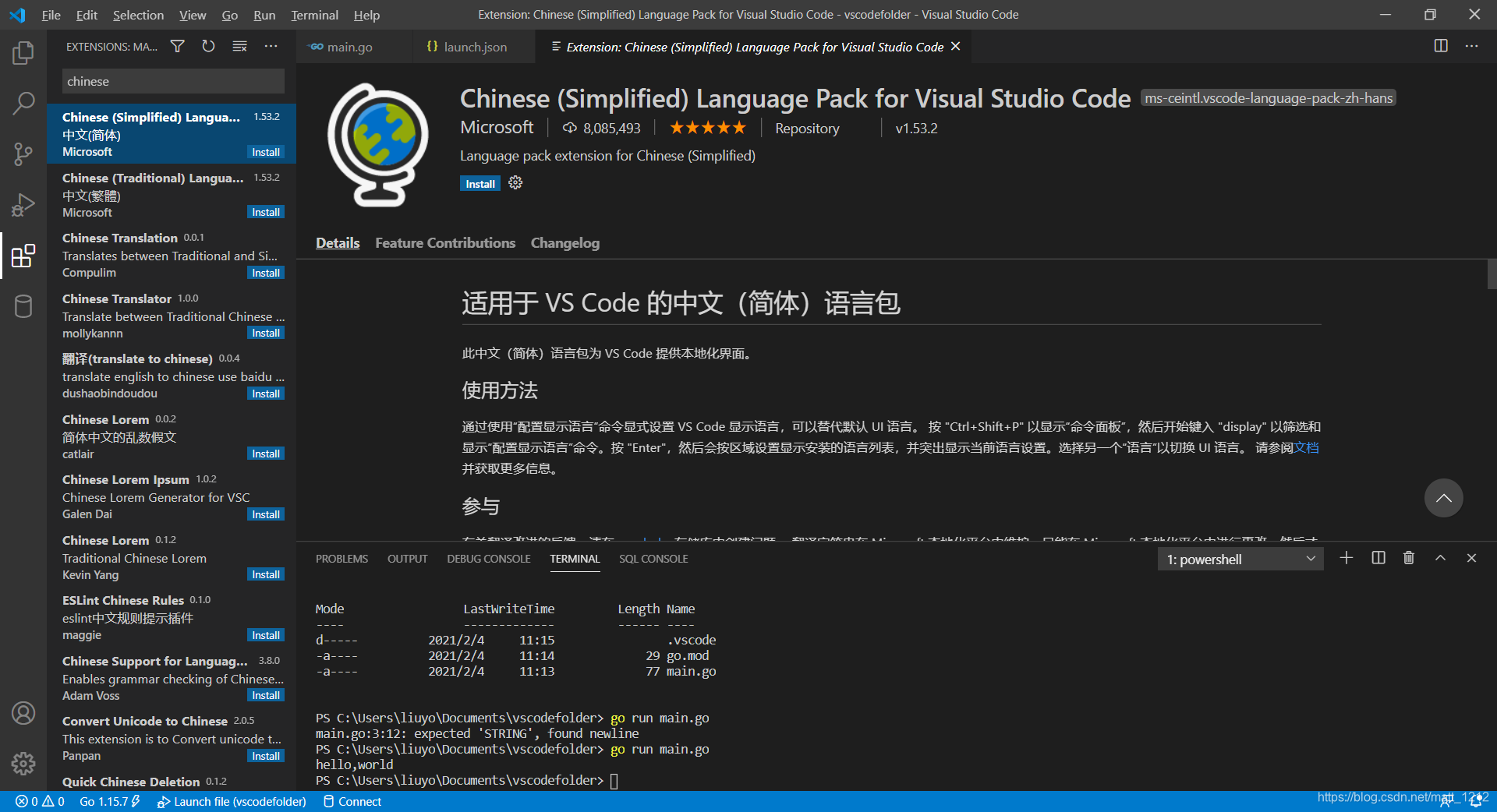
Task: Open the Manage gear in activity bar
Action: (23, 764)
